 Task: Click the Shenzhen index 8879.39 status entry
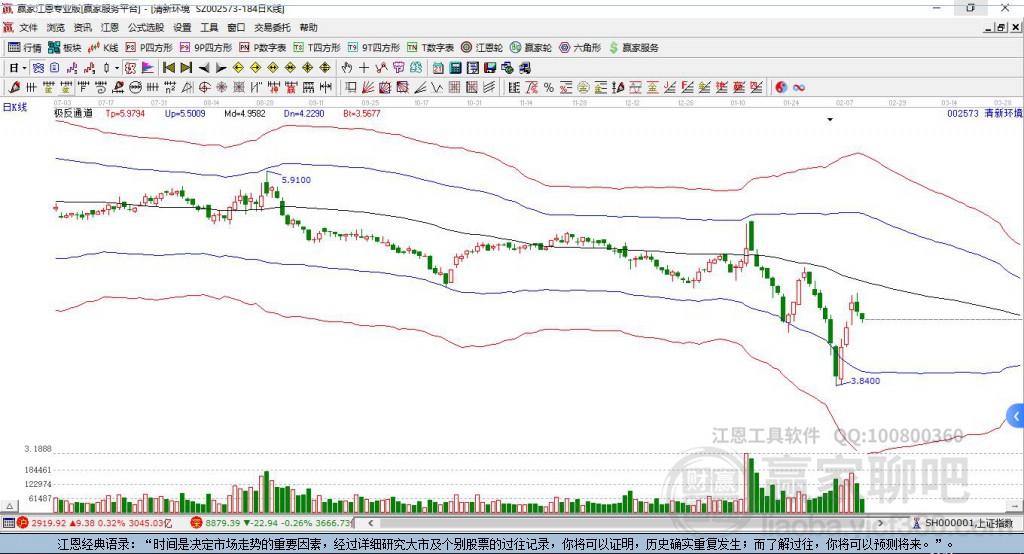click(x=273, y=523)
